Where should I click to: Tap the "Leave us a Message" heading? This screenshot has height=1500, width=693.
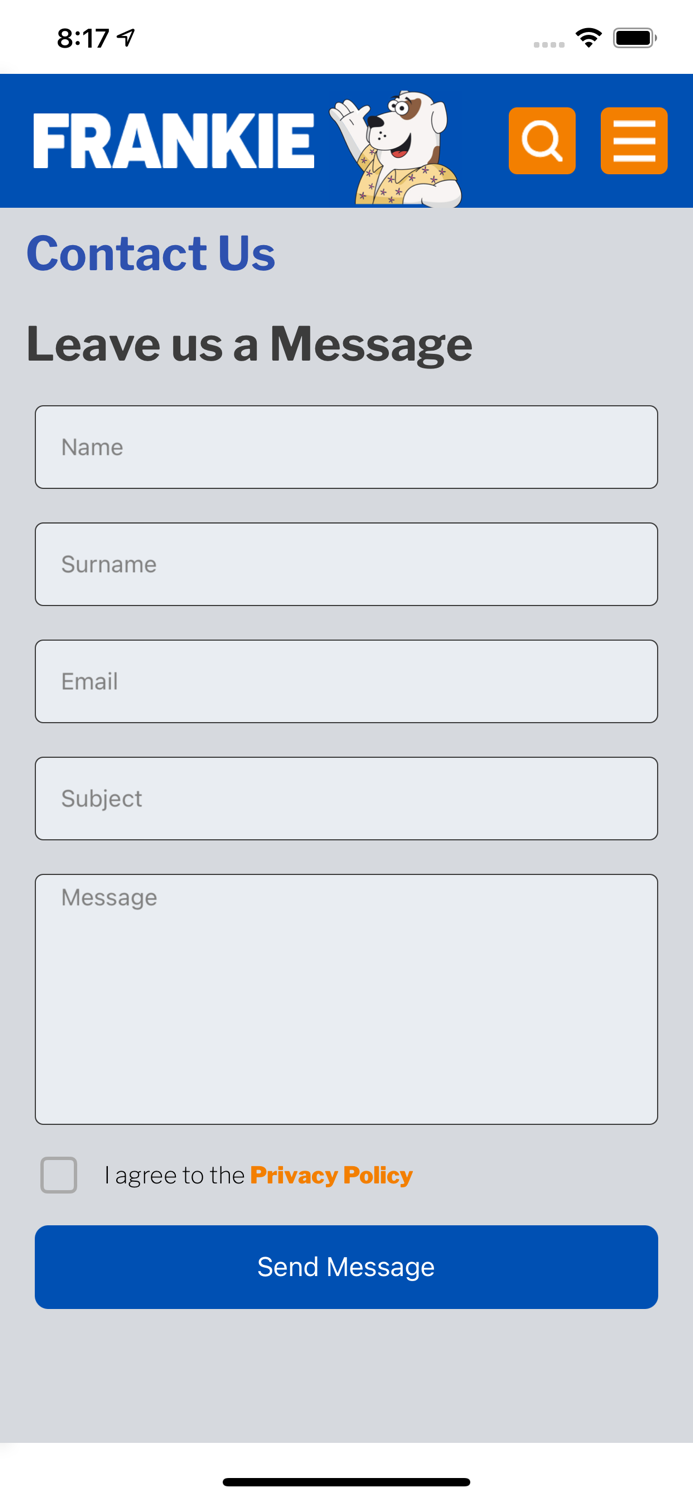coord(249,345)
